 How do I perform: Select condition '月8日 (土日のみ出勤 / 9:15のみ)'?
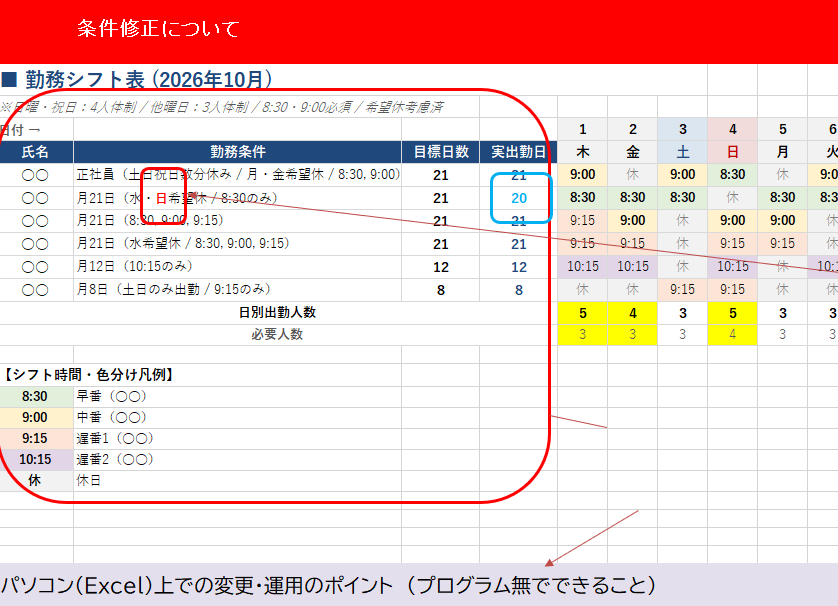click(237, 290)
